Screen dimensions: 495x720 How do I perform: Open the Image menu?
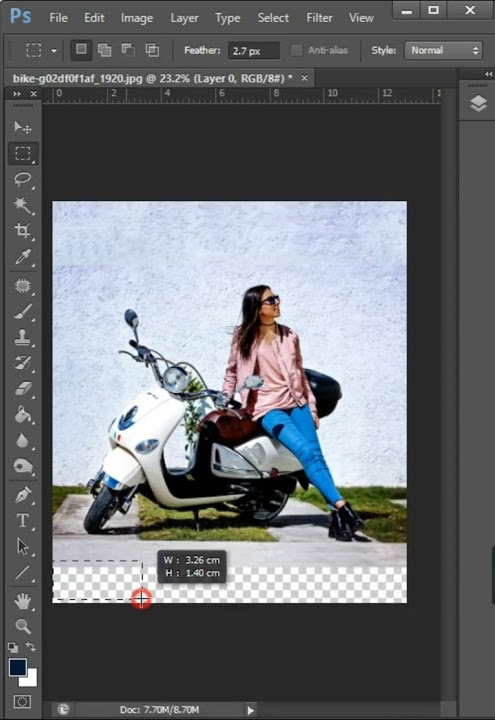click(x=137, y=18)
